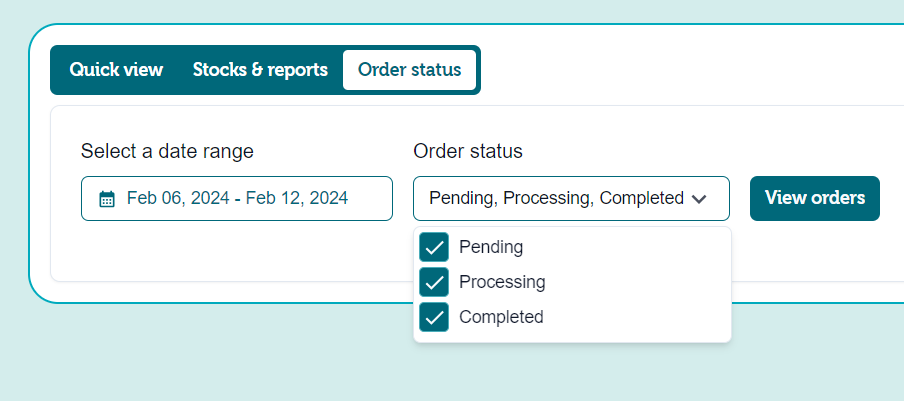This screenshot has width=904, height=401.
Task: Open the date range picker field
Action: pos(237,198)
